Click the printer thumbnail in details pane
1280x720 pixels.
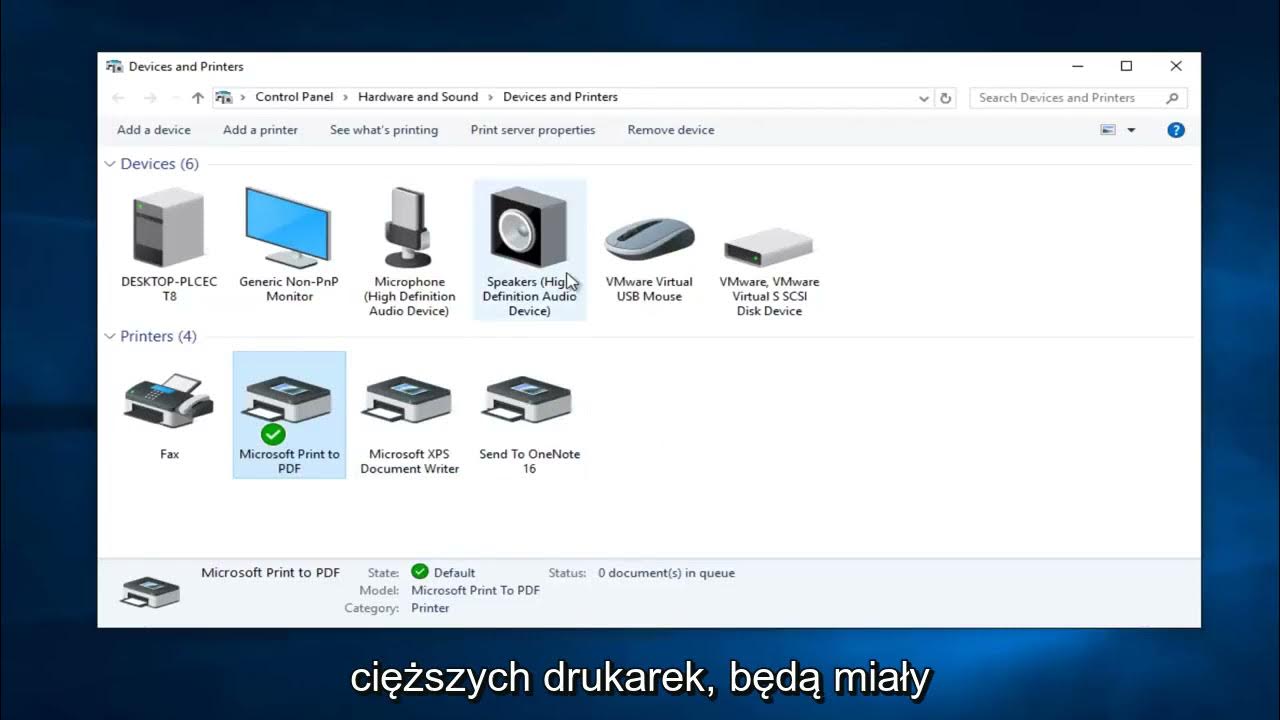[x=150, y=590]
